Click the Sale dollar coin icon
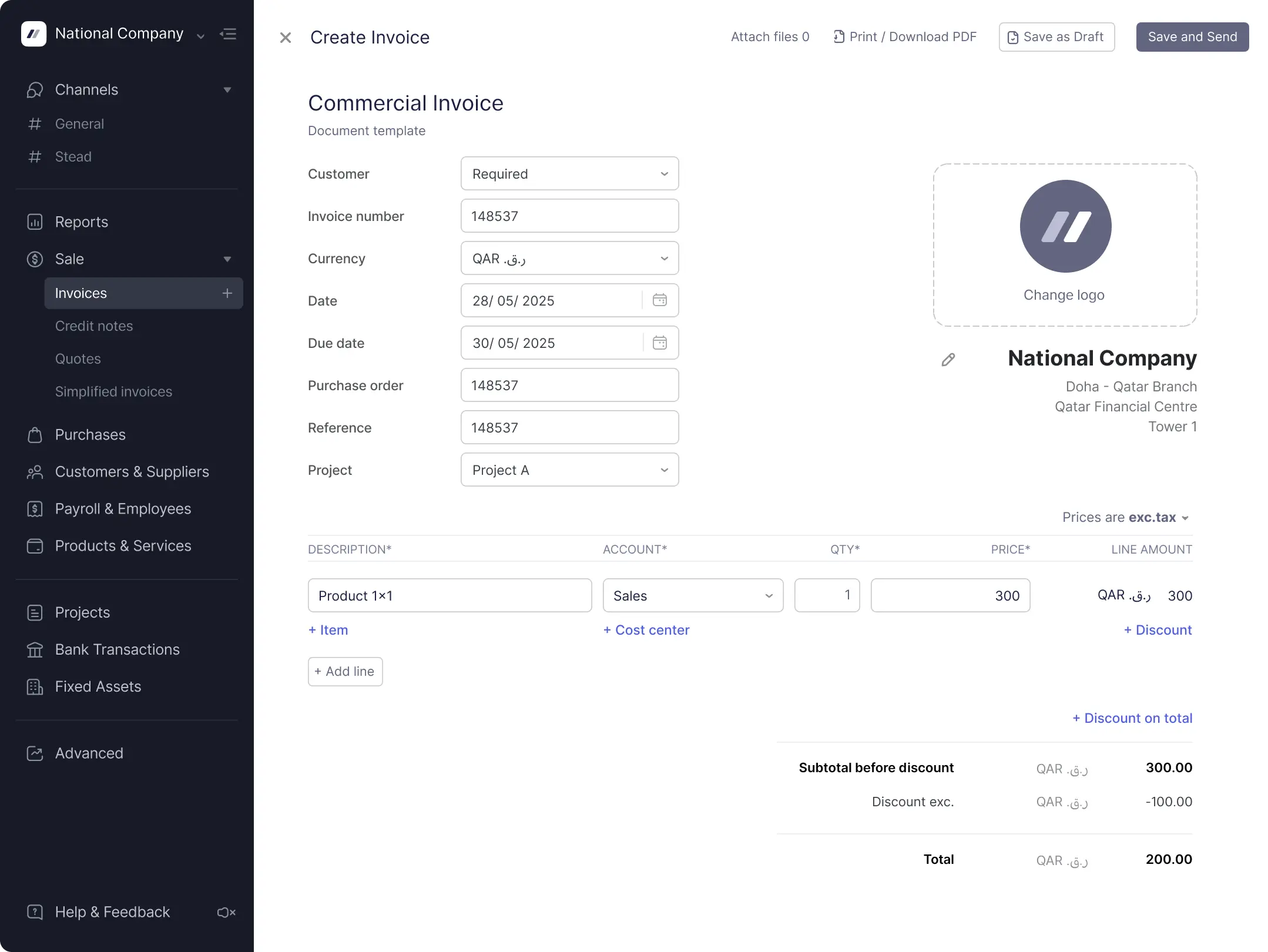This screenshot has height=952, width=1268. [x=35, y=259]
